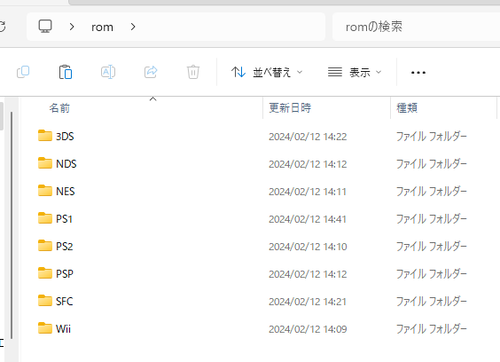Expand the chevron after rom breadcrumb
Image resolution: width=500 pixels, height=362 pixels.
pyautogui.click(x=133, y=27)
